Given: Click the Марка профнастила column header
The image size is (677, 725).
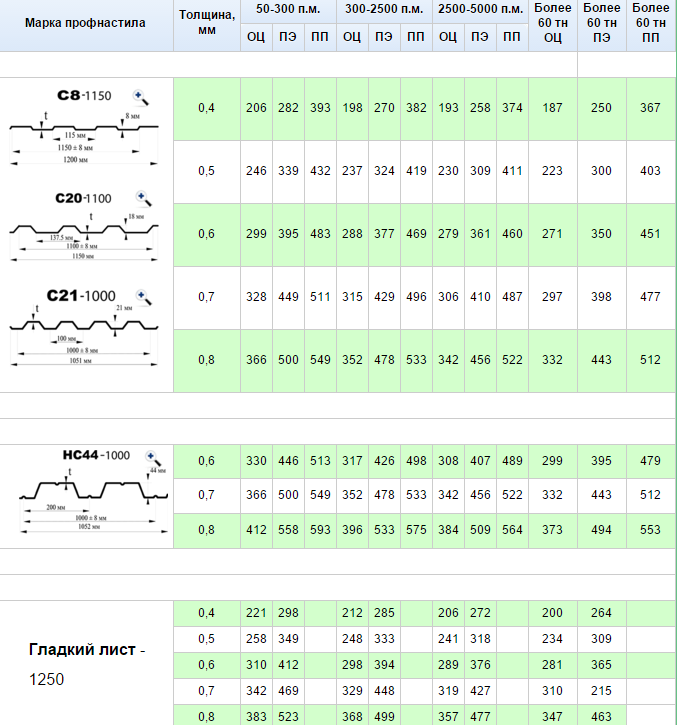Looking at the screenshot, I should [x=85, y=23].
